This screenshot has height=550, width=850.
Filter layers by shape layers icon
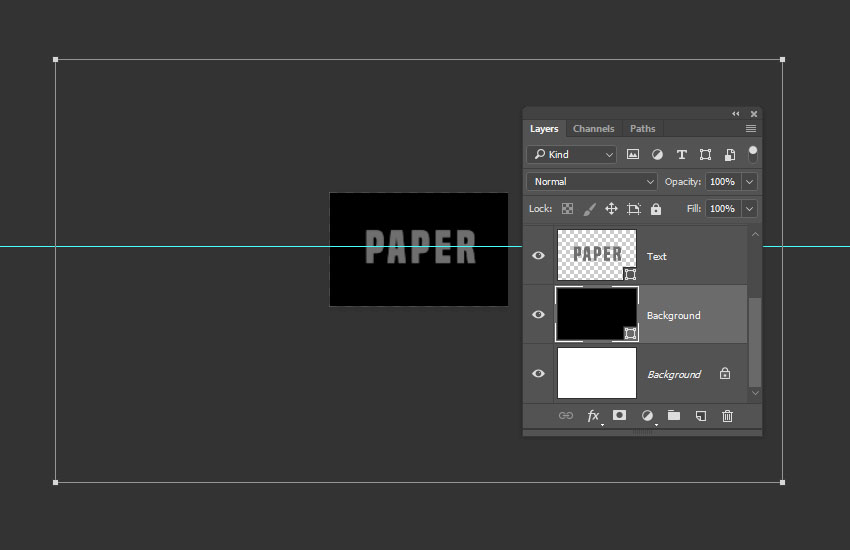coord(705,154)
